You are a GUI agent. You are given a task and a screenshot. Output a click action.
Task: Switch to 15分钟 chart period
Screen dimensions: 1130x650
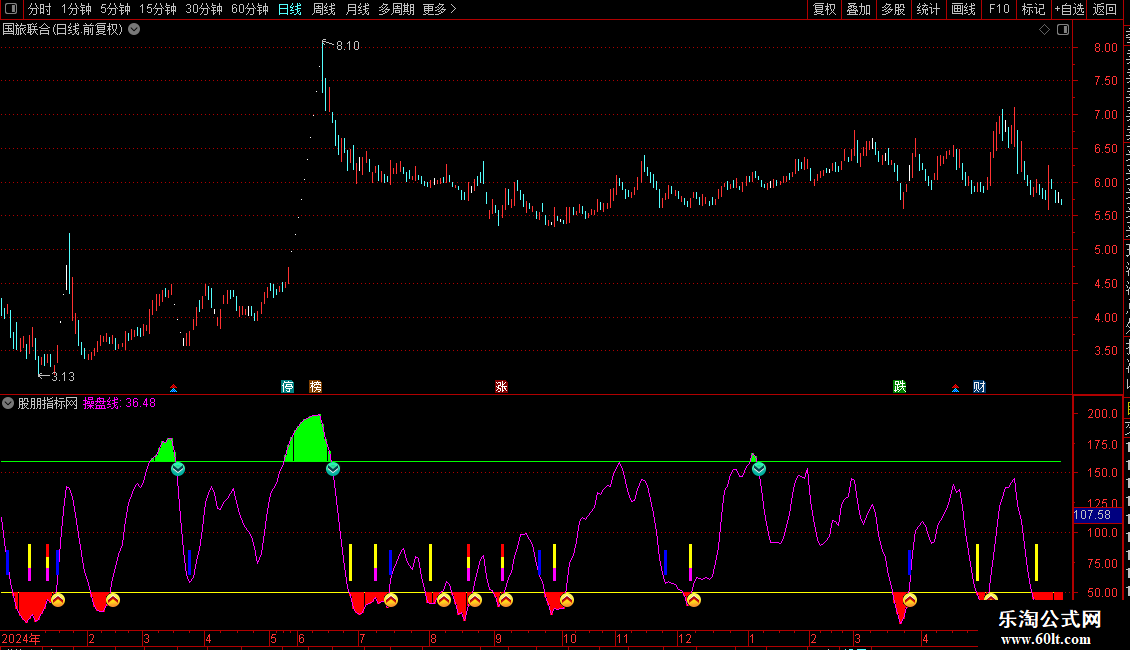tap(158, 9)
